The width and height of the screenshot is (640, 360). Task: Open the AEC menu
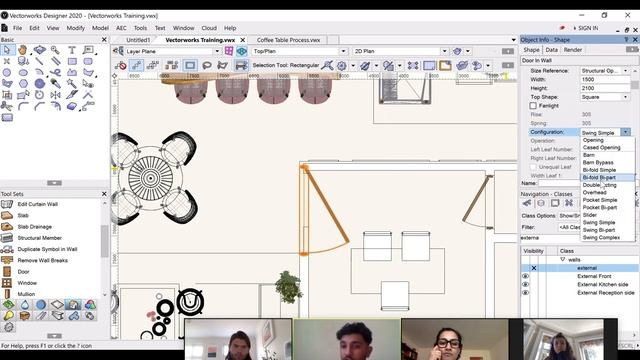[x=122, y=28]
